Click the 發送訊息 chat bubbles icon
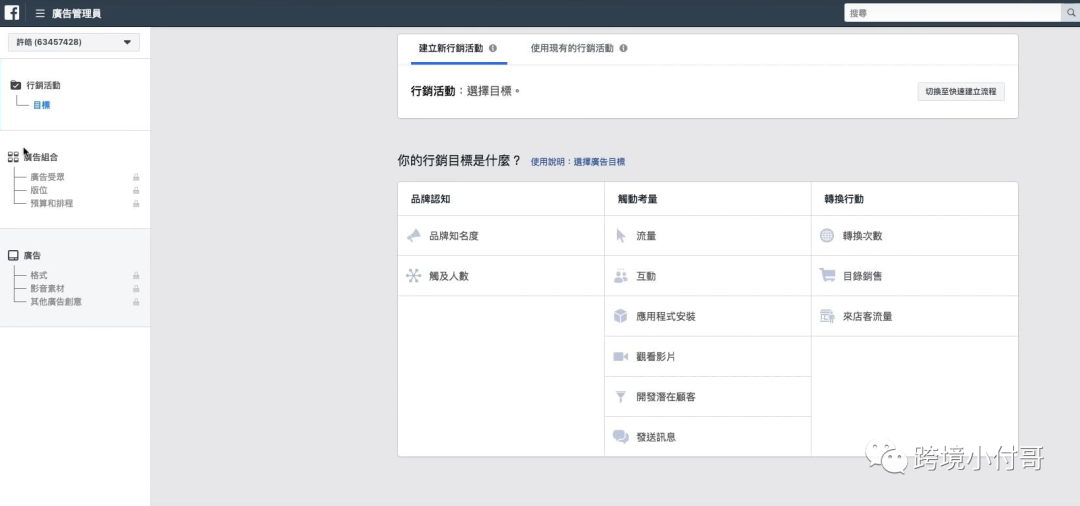1080x506 pixels. click(x=621, y=437)
